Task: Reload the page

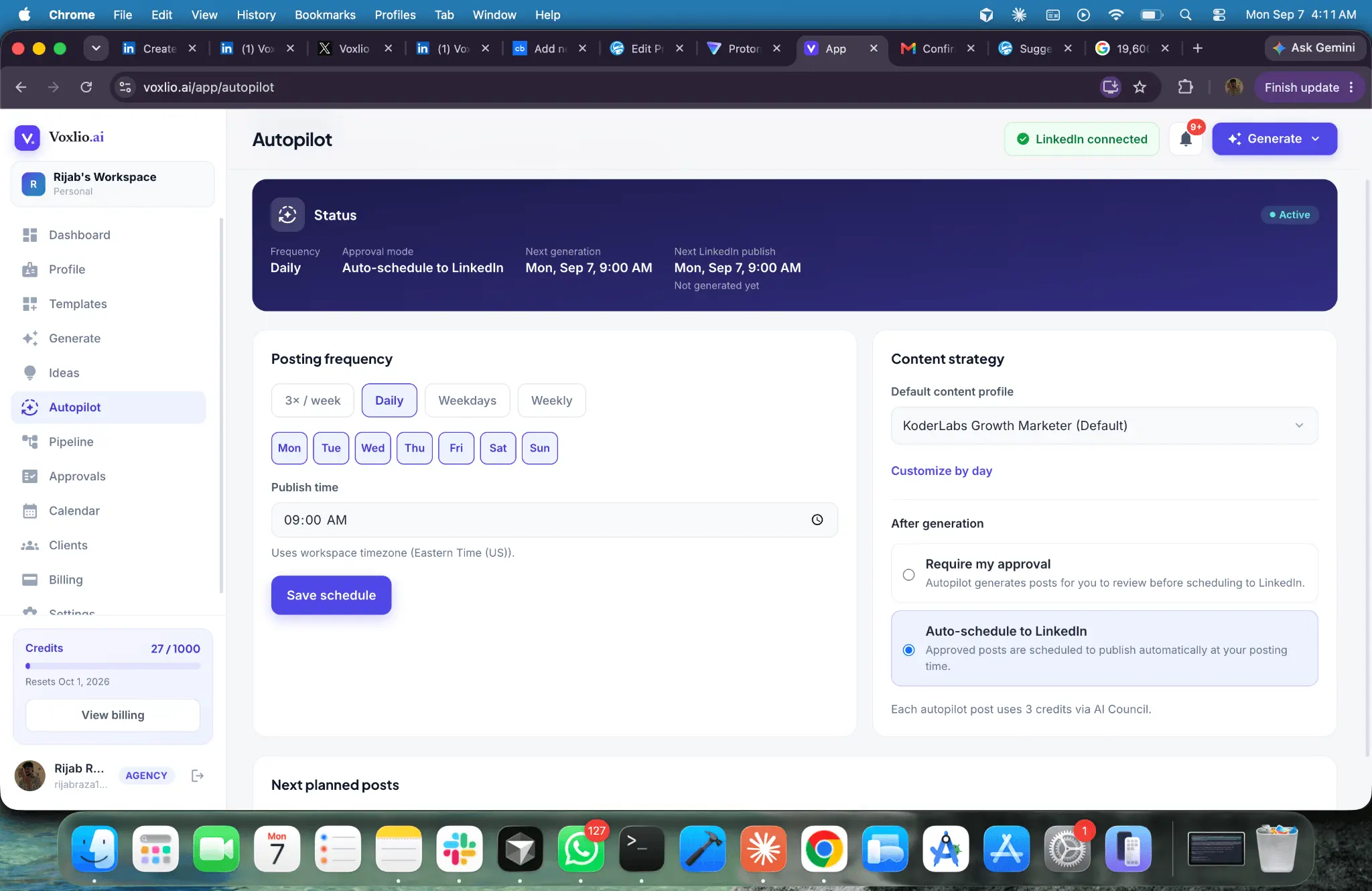Action: point(86,87)
